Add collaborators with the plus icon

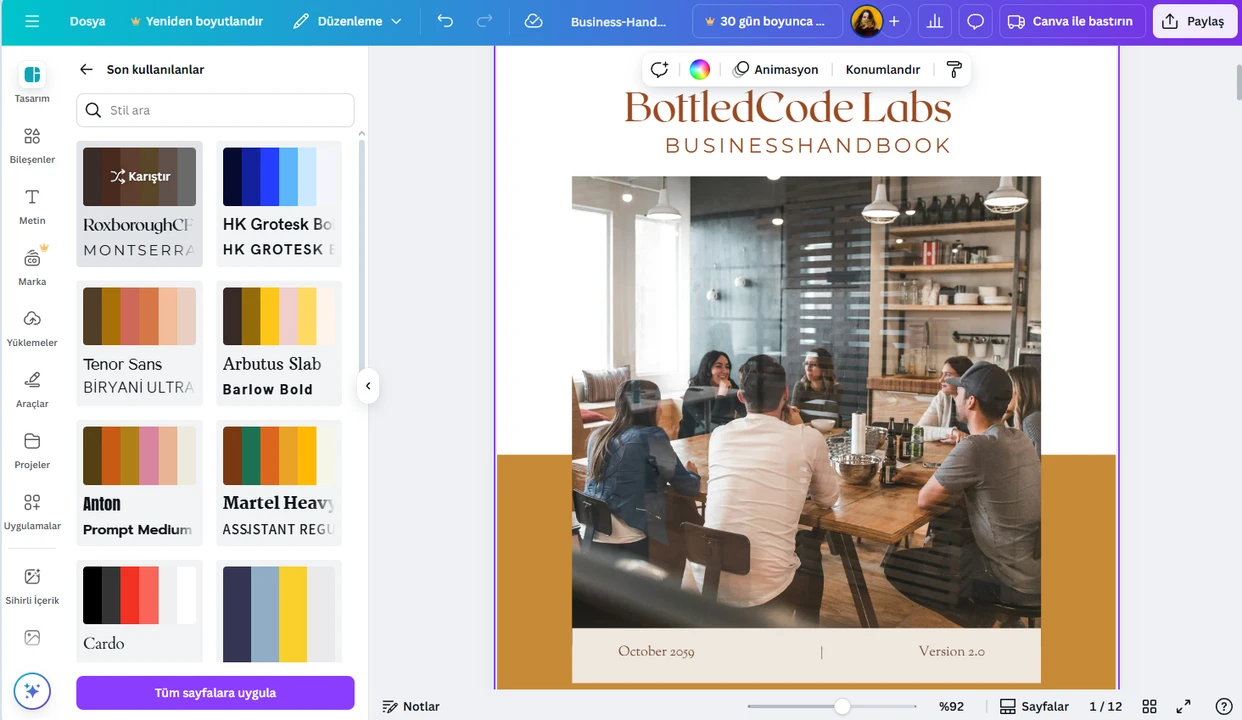pos(894,21)
